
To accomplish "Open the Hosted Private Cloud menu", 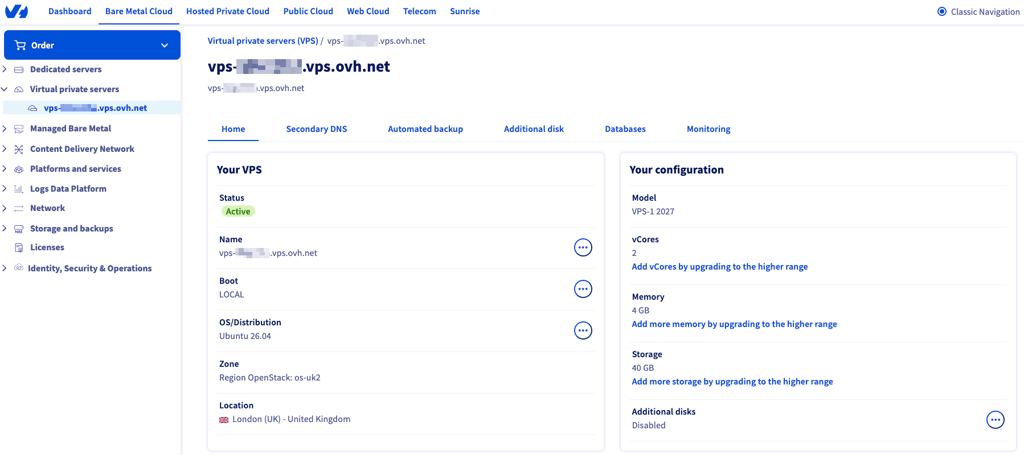I will (228, 11).
